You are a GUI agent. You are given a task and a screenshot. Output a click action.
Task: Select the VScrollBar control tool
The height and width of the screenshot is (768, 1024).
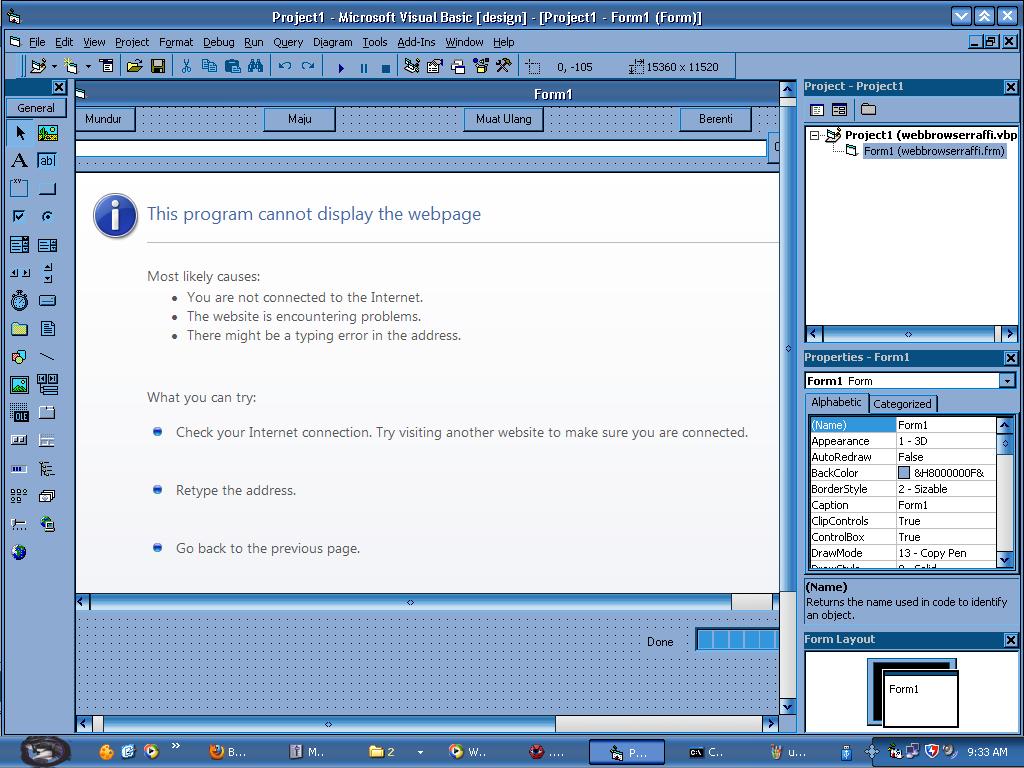tap(47, 273)
